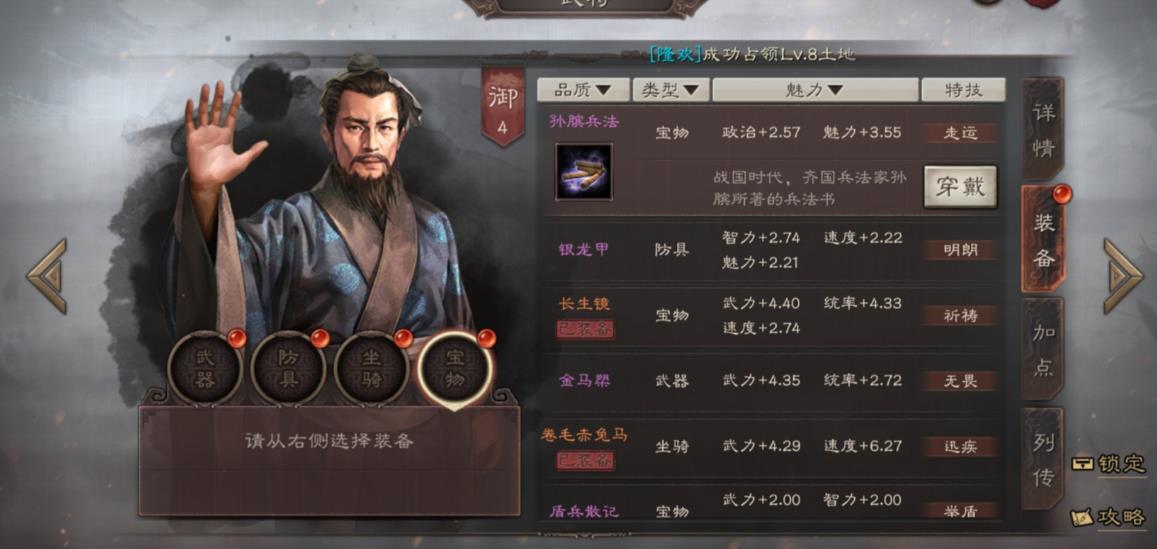Expand the 魅力 attribute sort dropdown

815,90
